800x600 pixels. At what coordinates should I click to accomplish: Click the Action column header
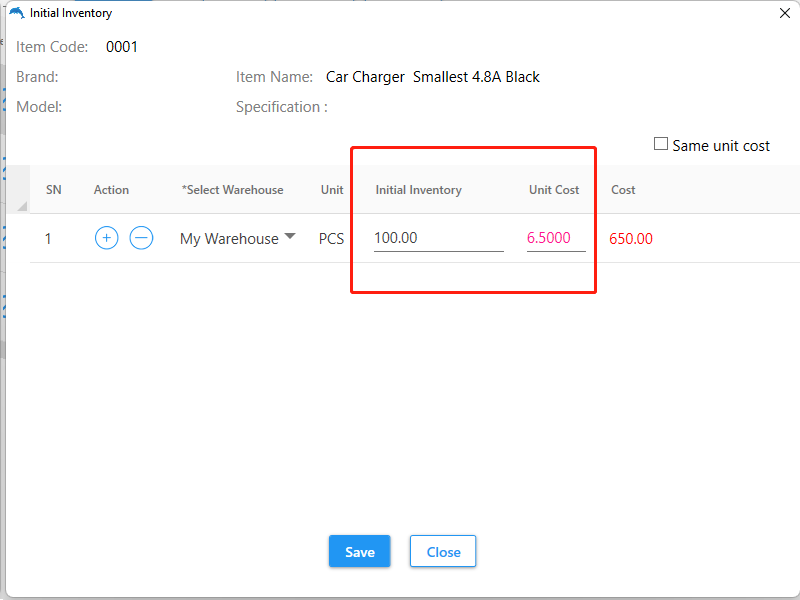[x=111, y=190]
